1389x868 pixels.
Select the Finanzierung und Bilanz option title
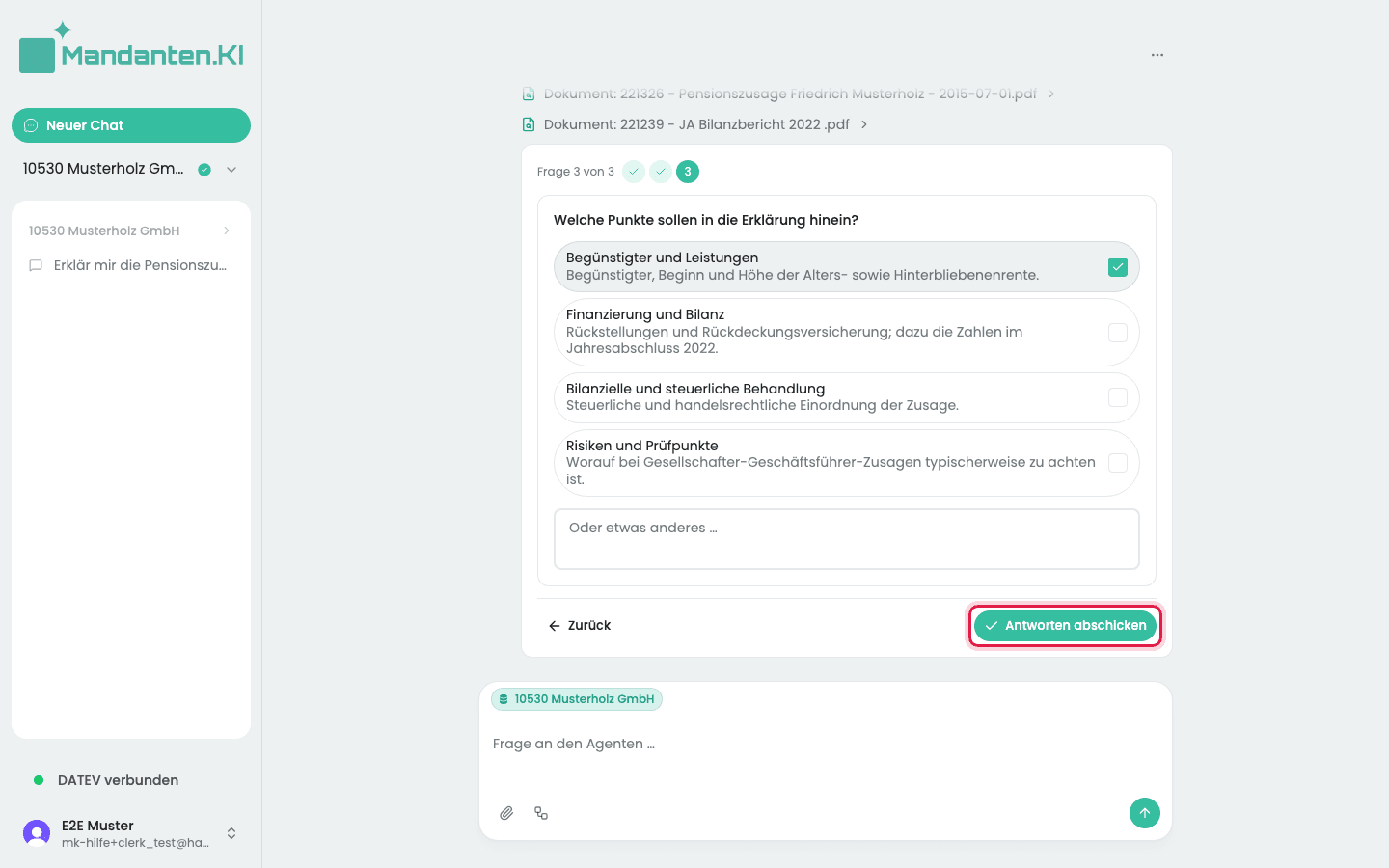pyautogui.click(x=645, y=314)
